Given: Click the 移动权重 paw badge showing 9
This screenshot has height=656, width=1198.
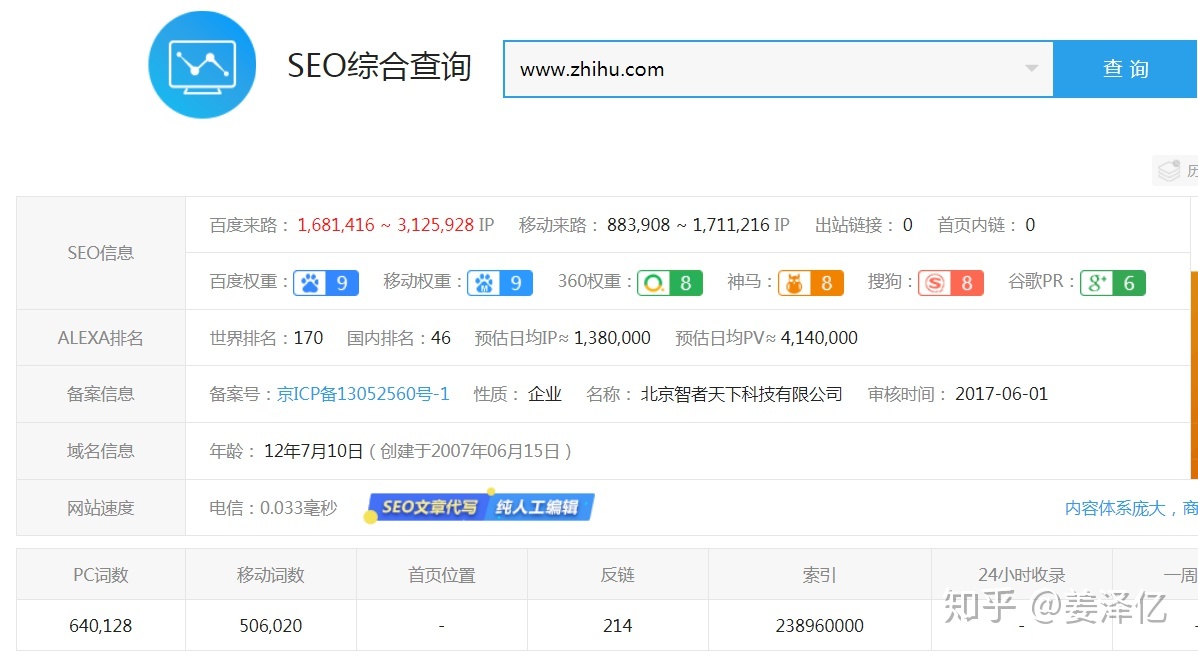Looking at the screenshot, I should [x=500, y=283].
